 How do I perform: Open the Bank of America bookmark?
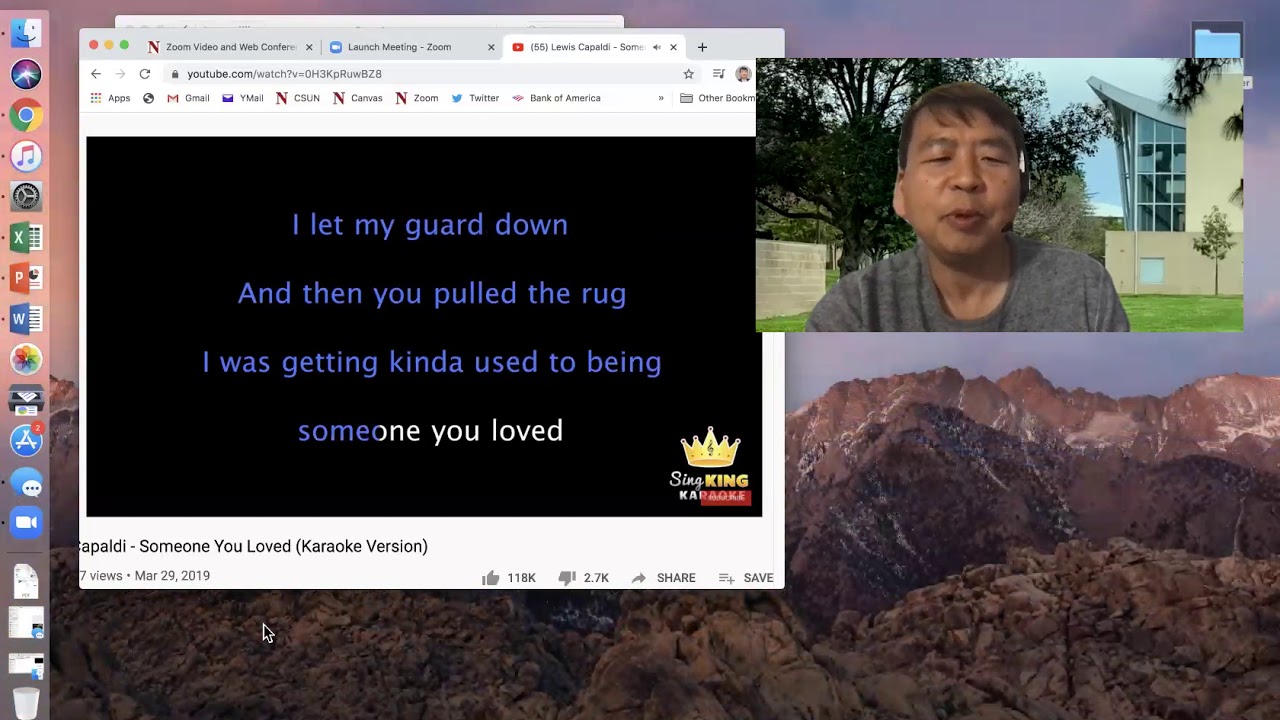556,98
